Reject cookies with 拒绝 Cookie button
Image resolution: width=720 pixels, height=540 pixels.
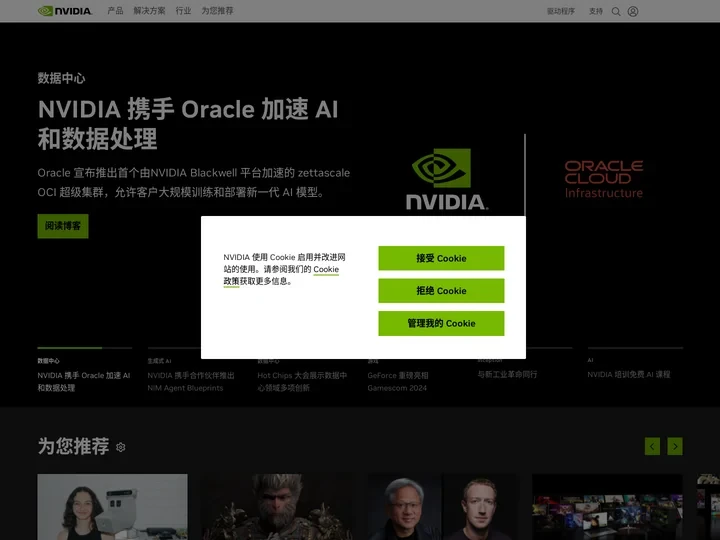coord(441,291)
